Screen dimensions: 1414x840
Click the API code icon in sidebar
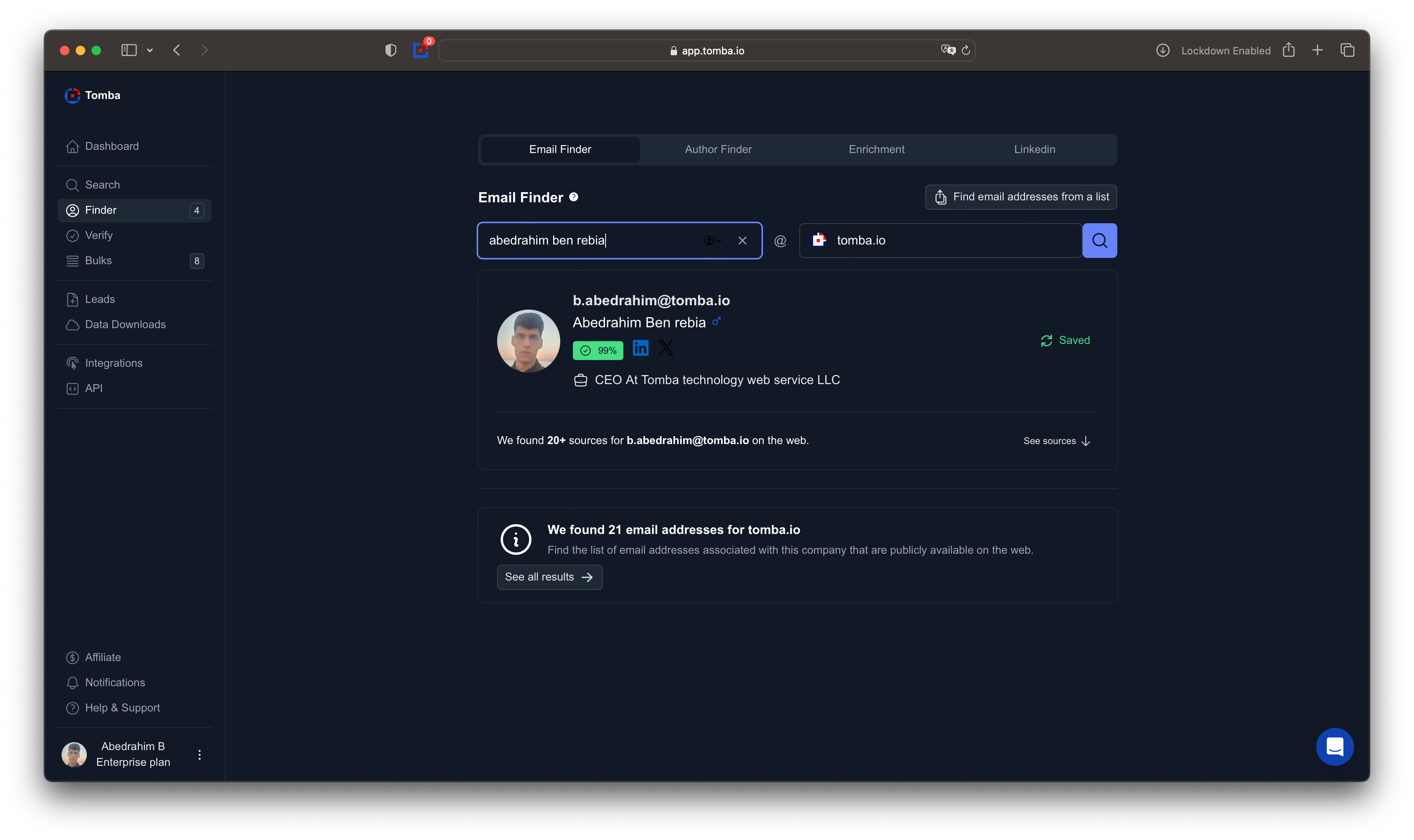[x=73, y=388]
